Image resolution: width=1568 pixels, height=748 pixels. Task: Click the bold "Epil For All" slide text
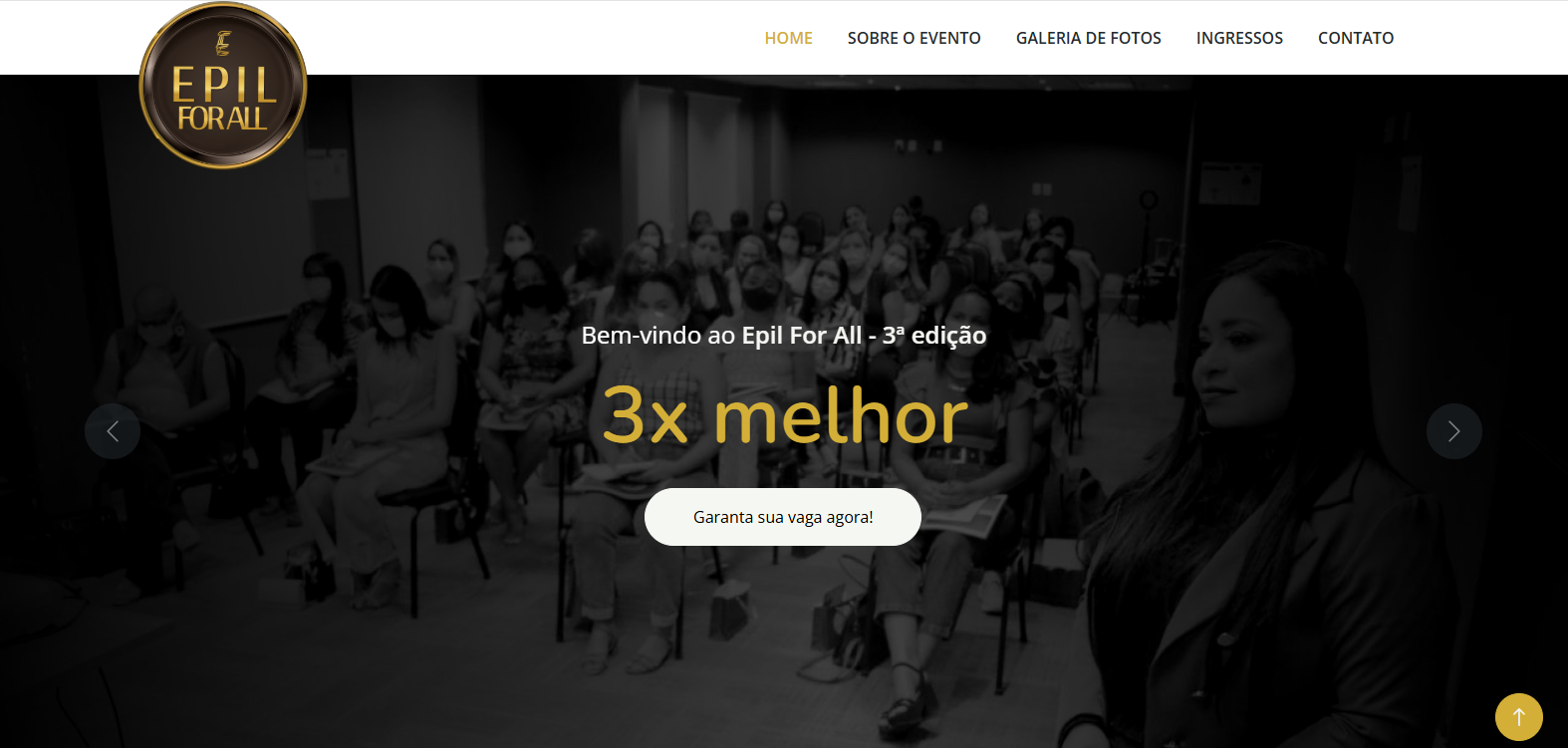click(x=802, y=336)
